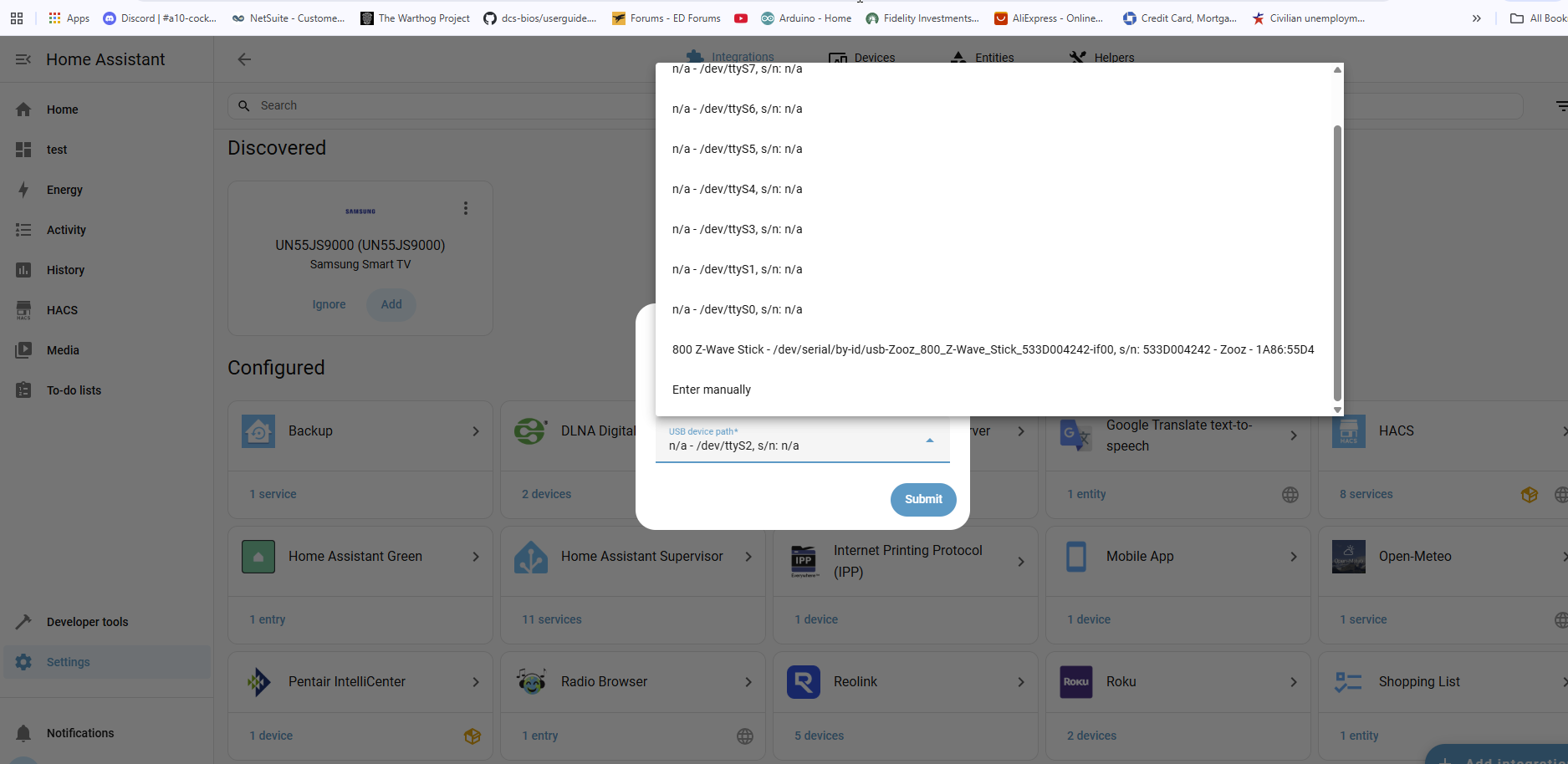Expand the Backup integration chevron
Viewport: 1568px width, 764px height.
tap(476, 431)
